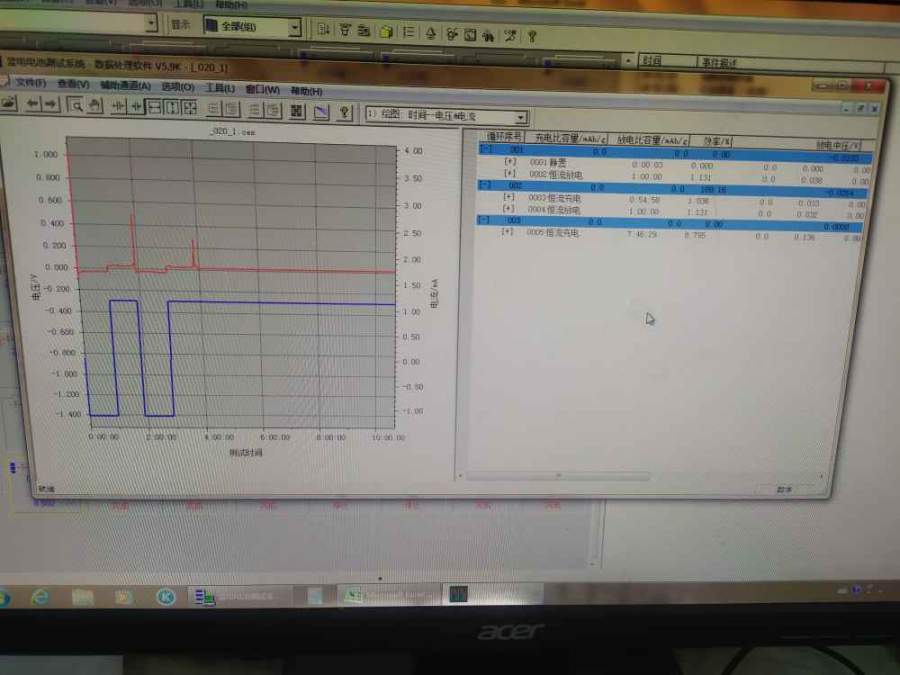This screenshot has height=675, width=900.
Task: Click the yellow box icon in background toolbar
Action: click(387, 32)
